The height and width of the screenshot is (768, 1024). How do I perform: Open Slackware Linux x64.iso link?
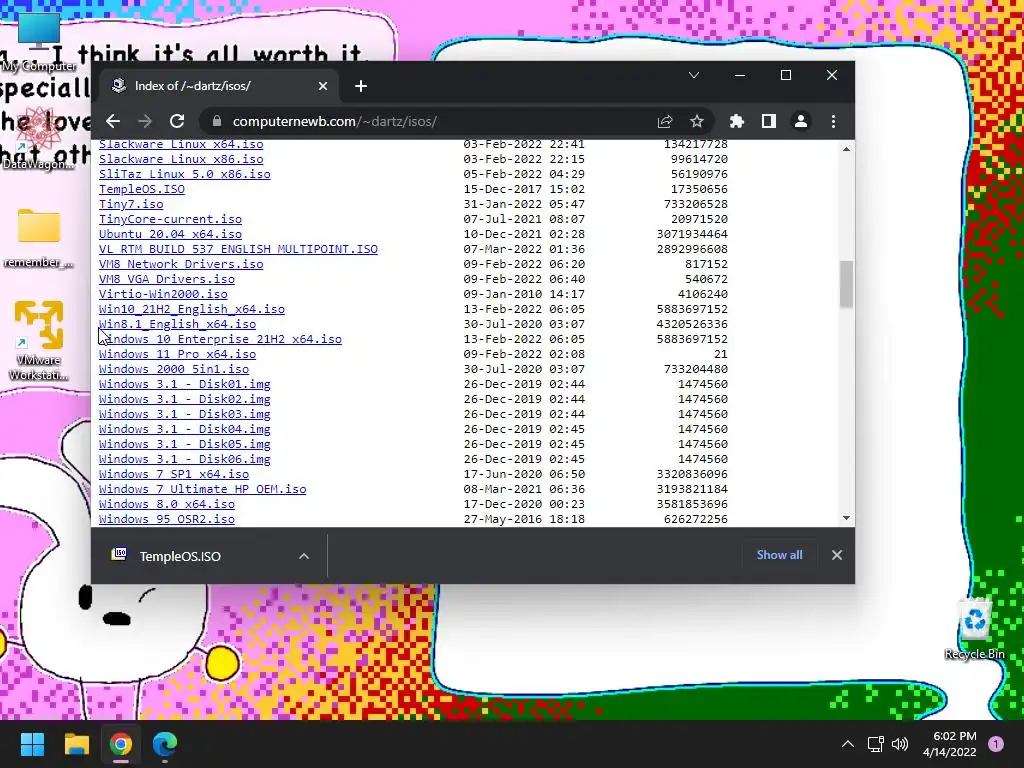click(x=181, y=144)
